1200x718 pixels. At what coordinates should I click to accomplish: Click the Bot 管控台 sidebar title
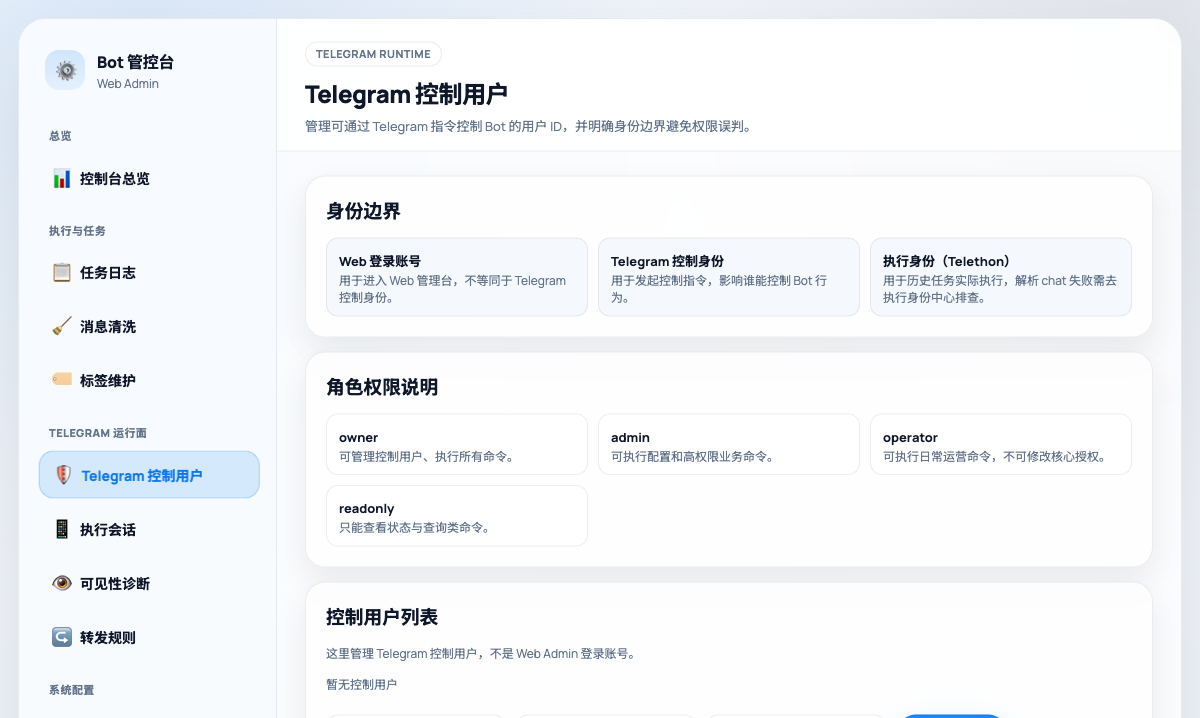[x=135, y=62]
